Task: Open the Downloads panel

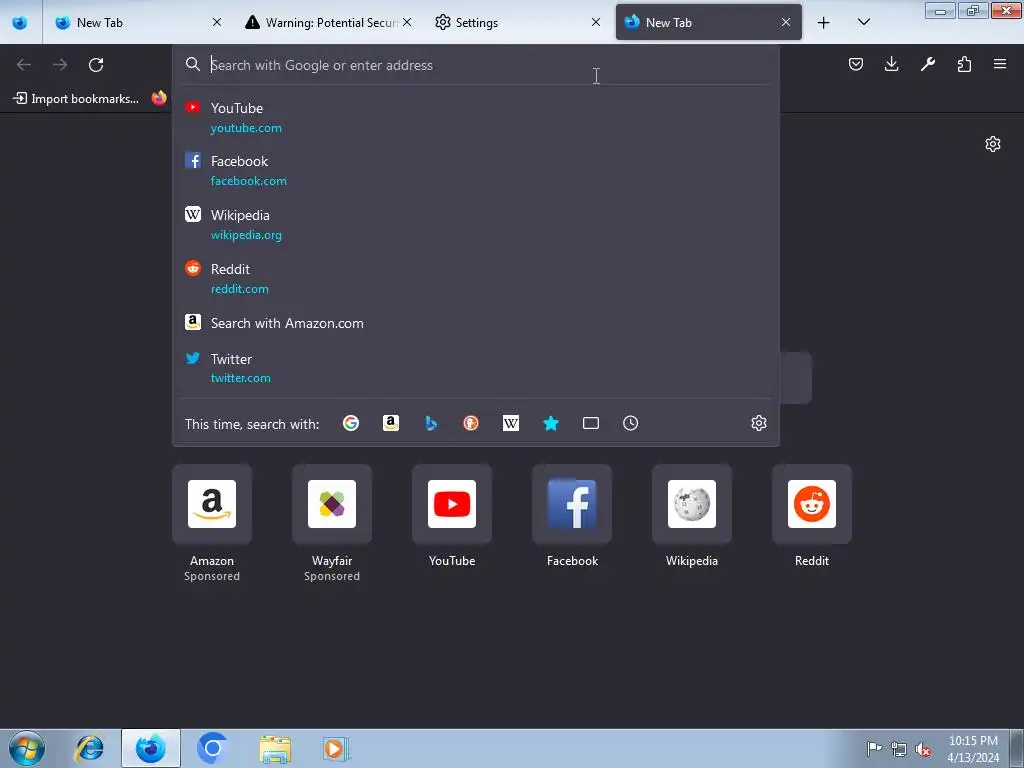Action: 891,64
